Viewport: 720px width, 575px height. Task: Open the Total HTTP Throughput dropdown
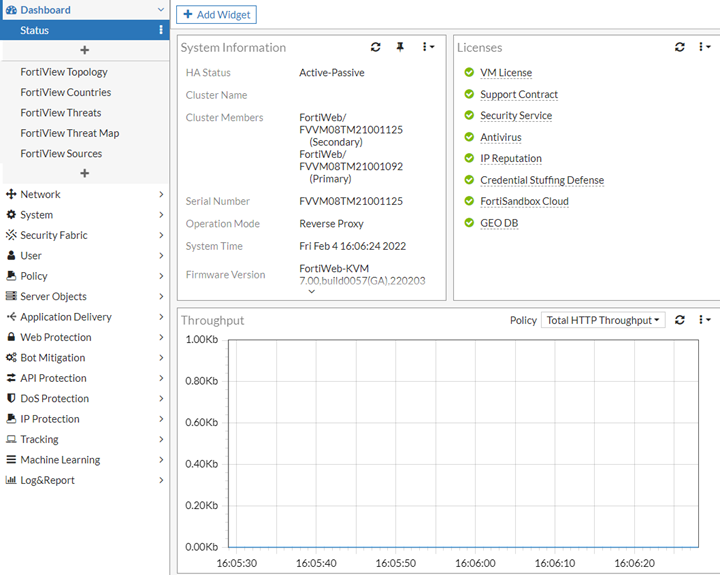pyautogui.click(x=603, y=320)
